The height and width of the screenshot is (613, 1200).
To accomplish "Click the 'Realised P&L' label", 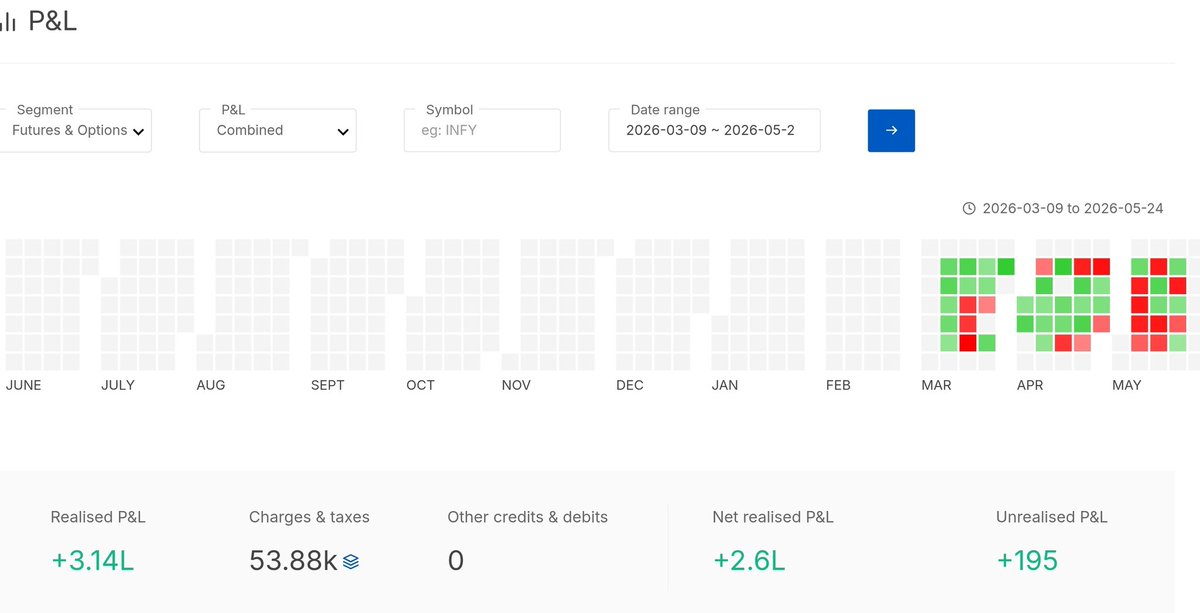I will (98, 517).
